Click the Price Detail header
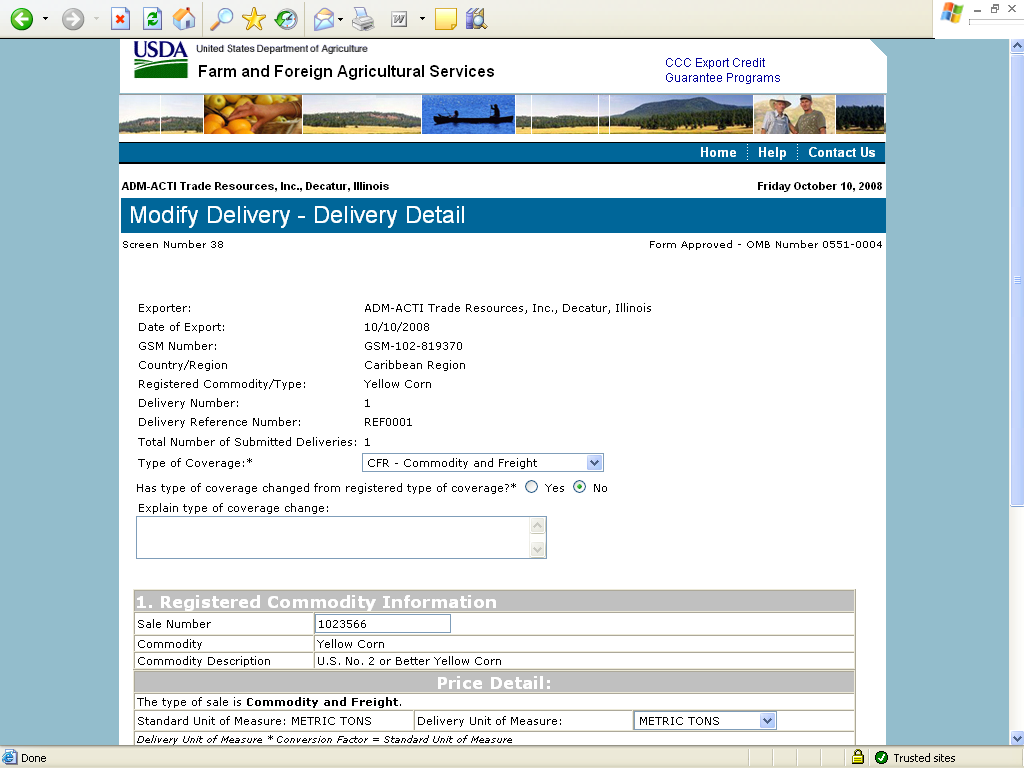 point(494,683)
